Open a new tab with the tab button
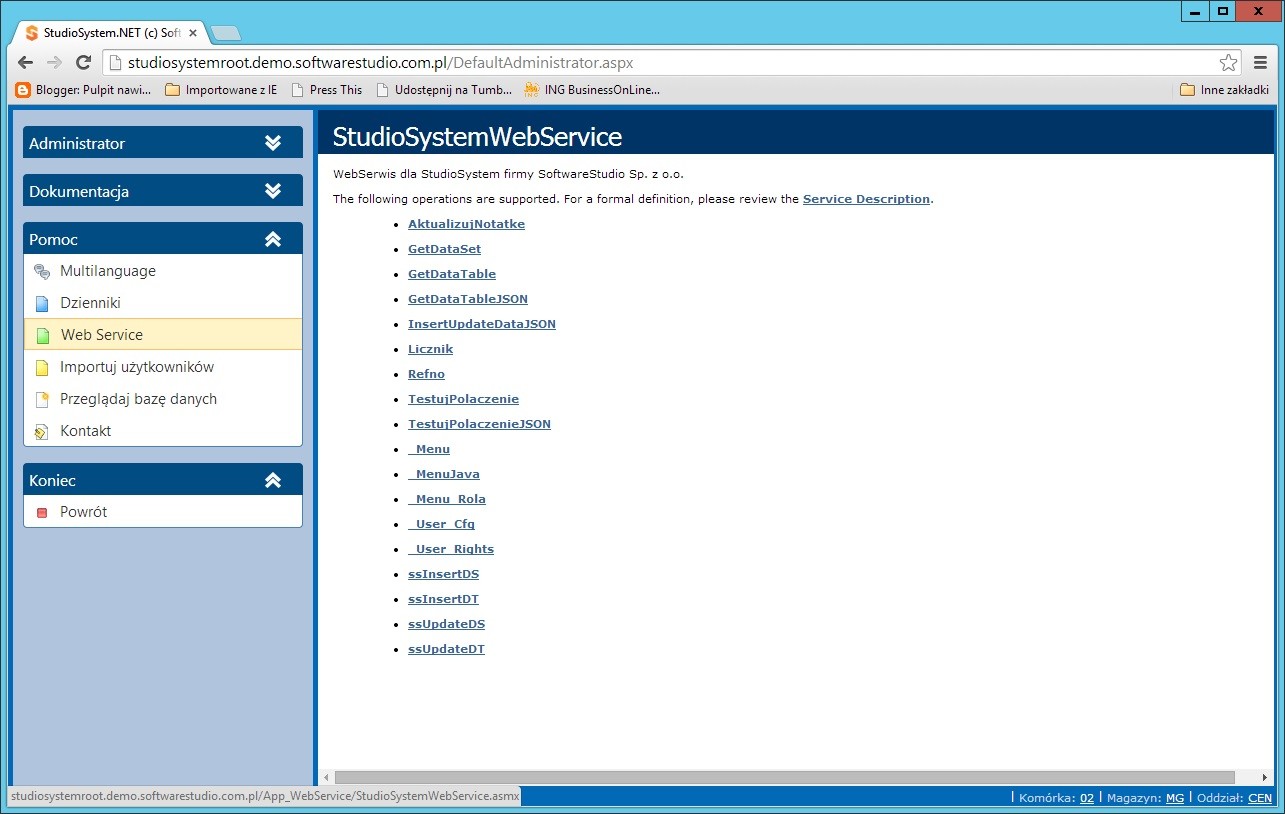 [226, 33]
